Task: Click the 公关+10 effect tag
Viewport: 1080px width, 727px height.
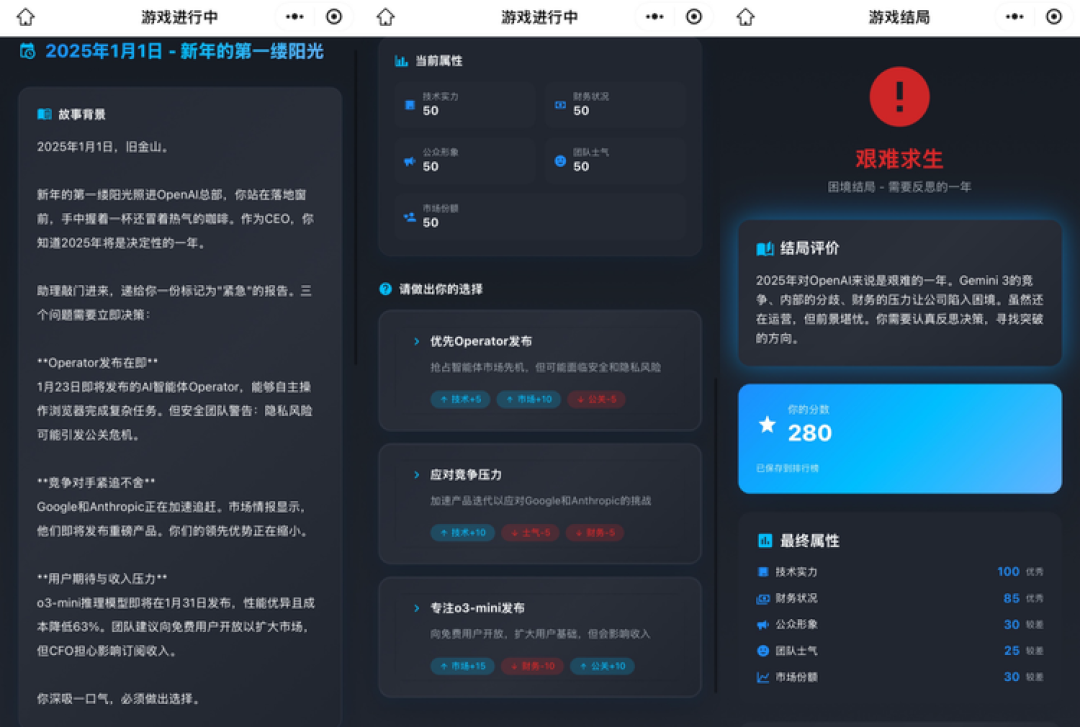Action: (602, 666)
